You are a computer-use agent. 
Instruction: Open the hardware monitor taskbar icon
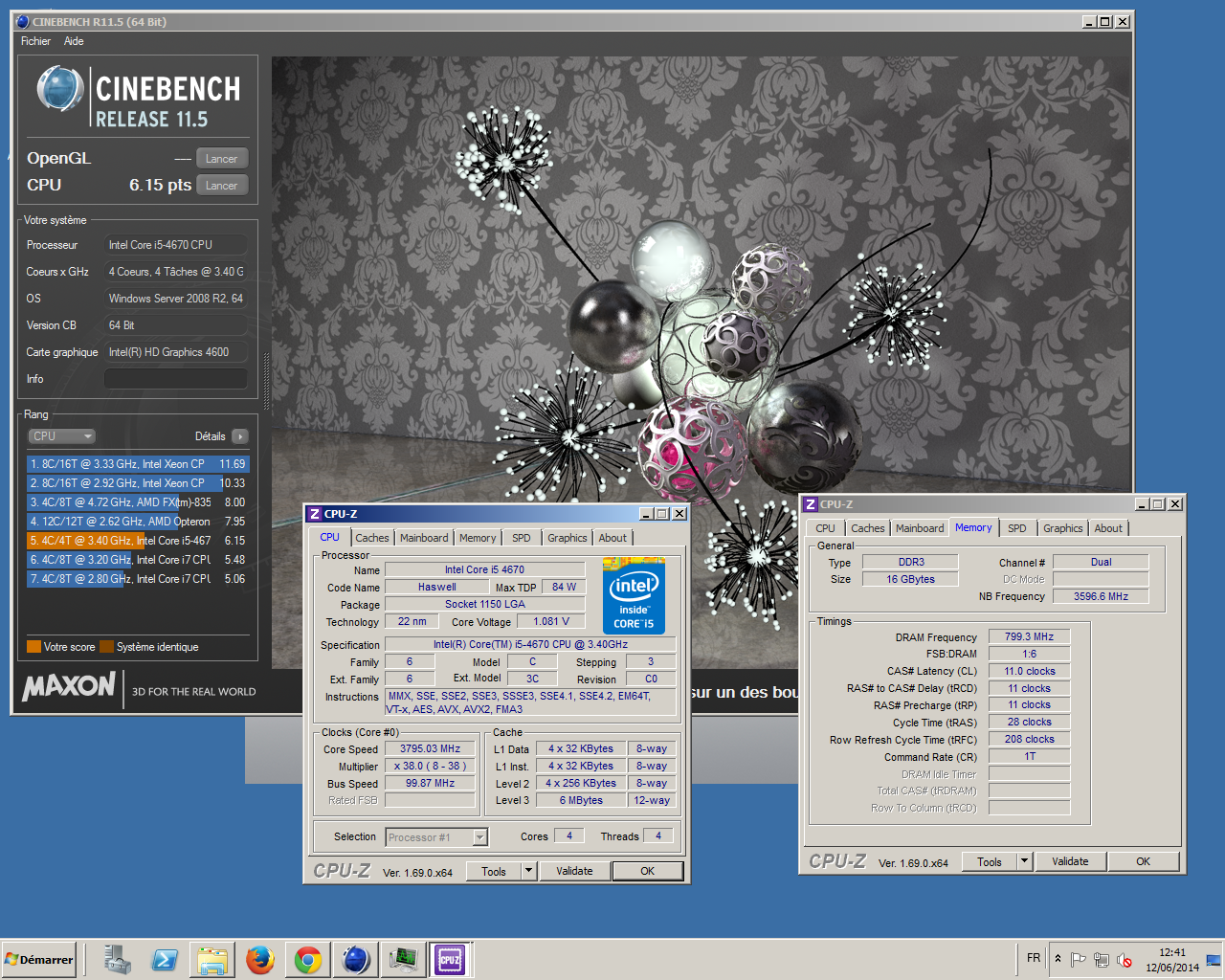point(403,959)
